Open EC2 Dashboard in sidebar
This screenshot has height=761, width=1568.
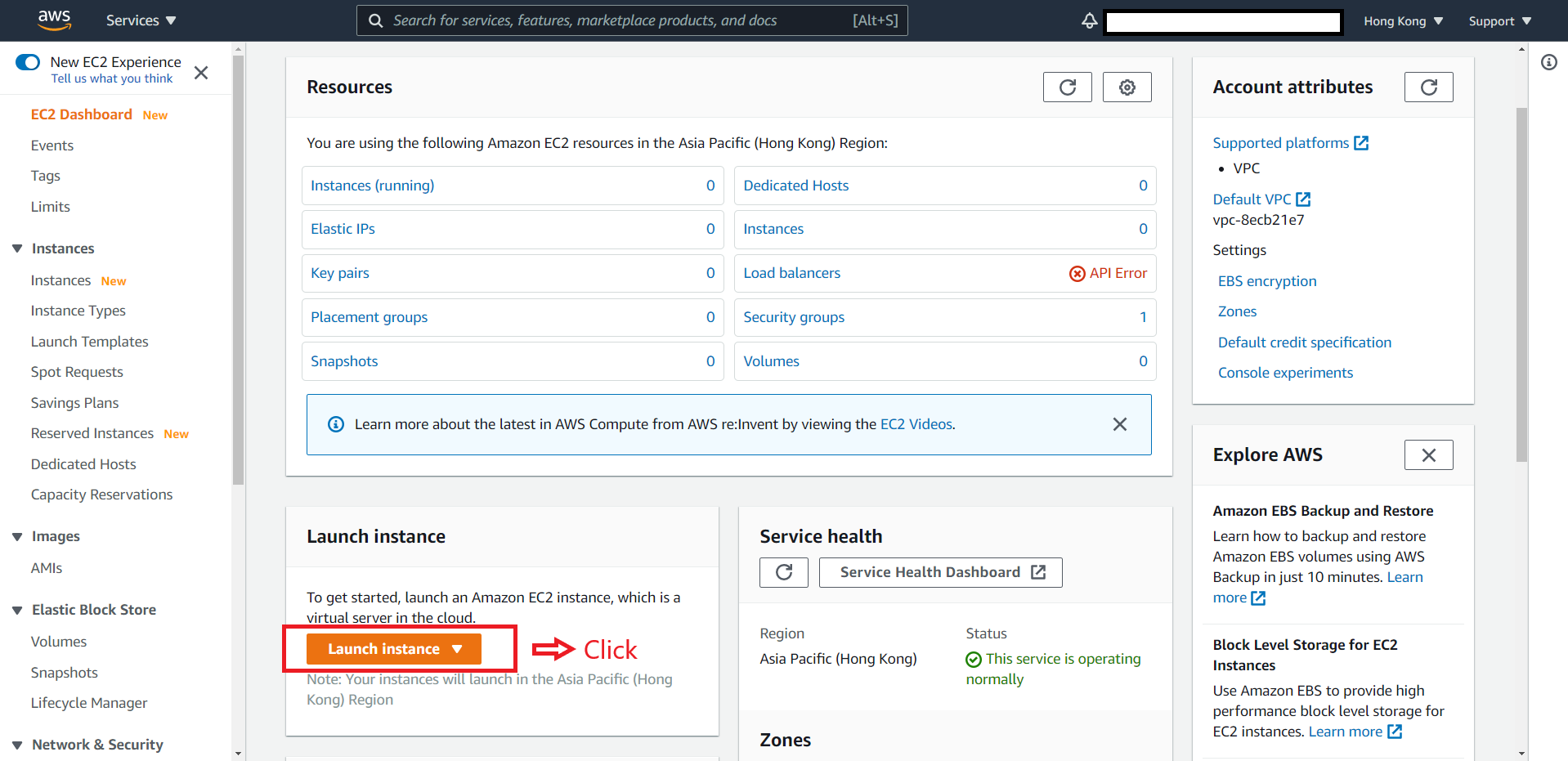point(82,114)
